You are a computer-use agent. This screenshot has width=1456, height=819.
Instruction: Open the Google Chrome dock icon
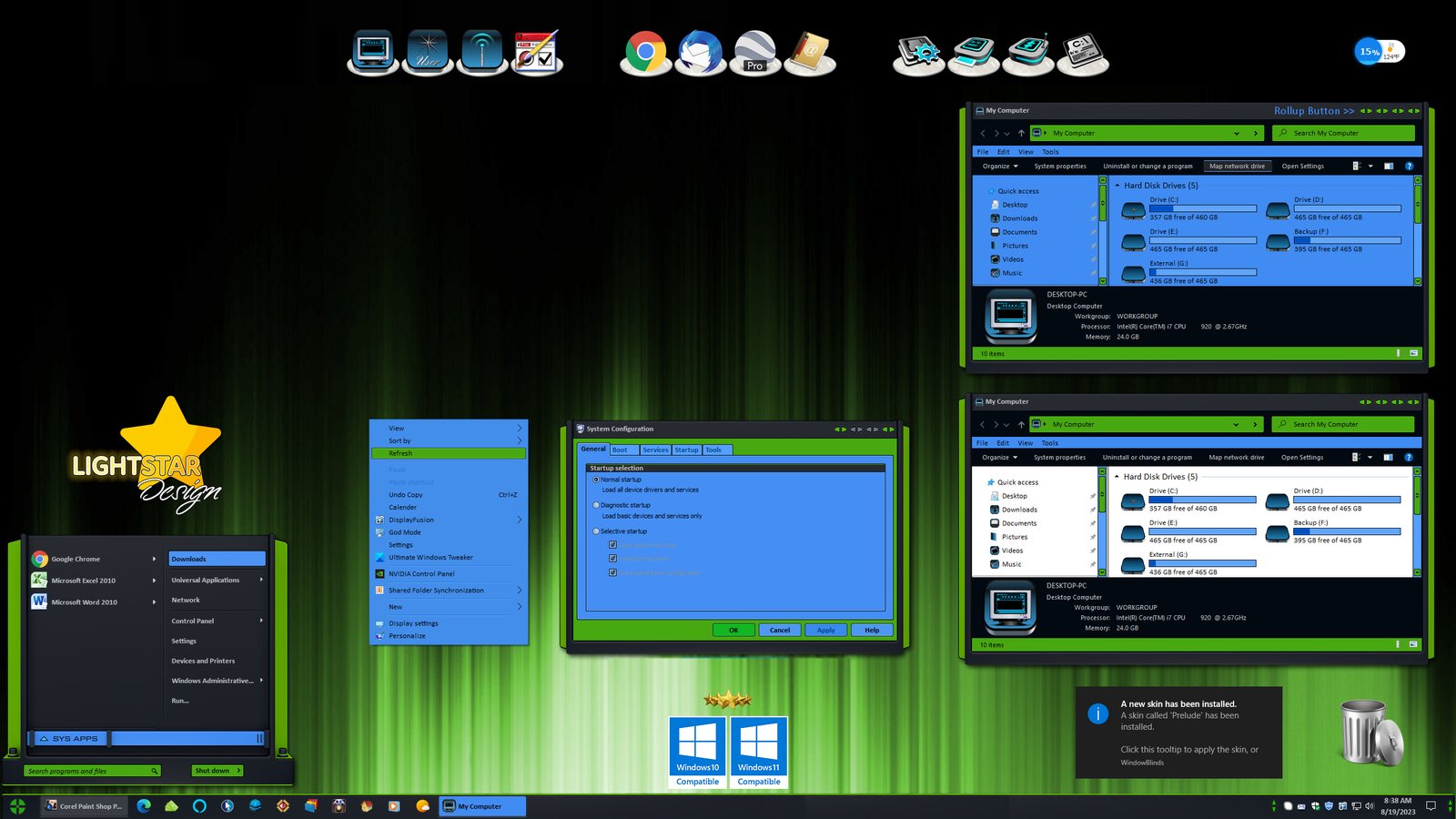click(x=645, y=52)
